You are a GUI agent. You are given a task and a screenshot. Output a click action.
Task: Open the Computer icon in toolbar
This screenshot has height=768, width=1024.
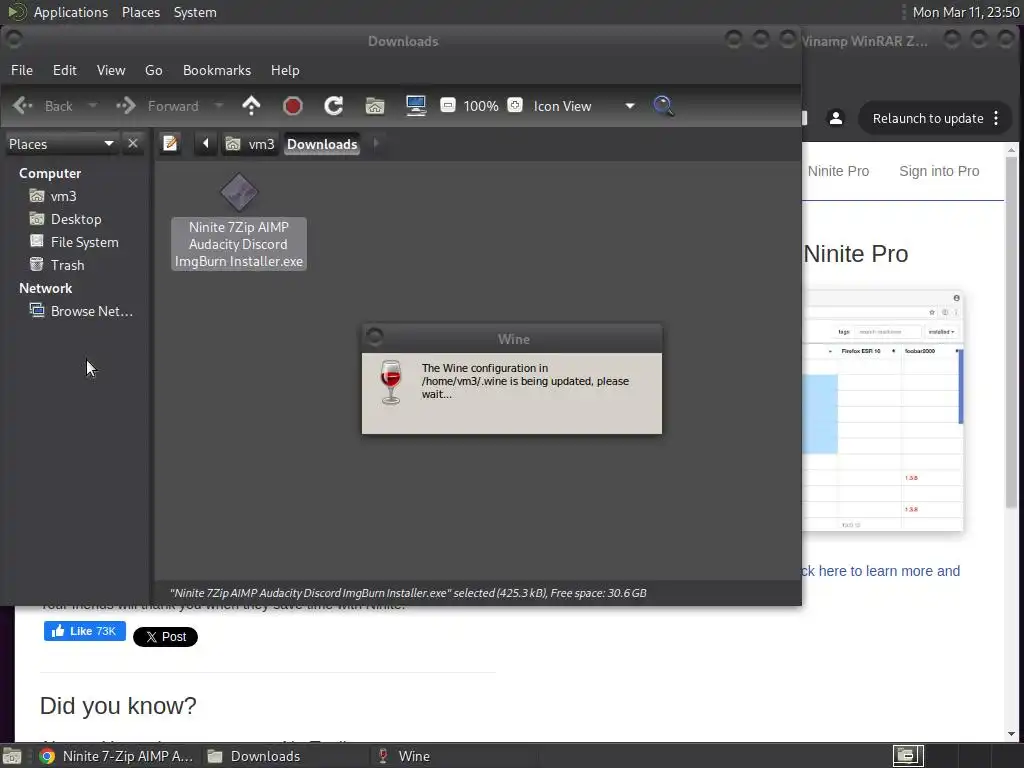pyautogui.click(x=416, y=106)
